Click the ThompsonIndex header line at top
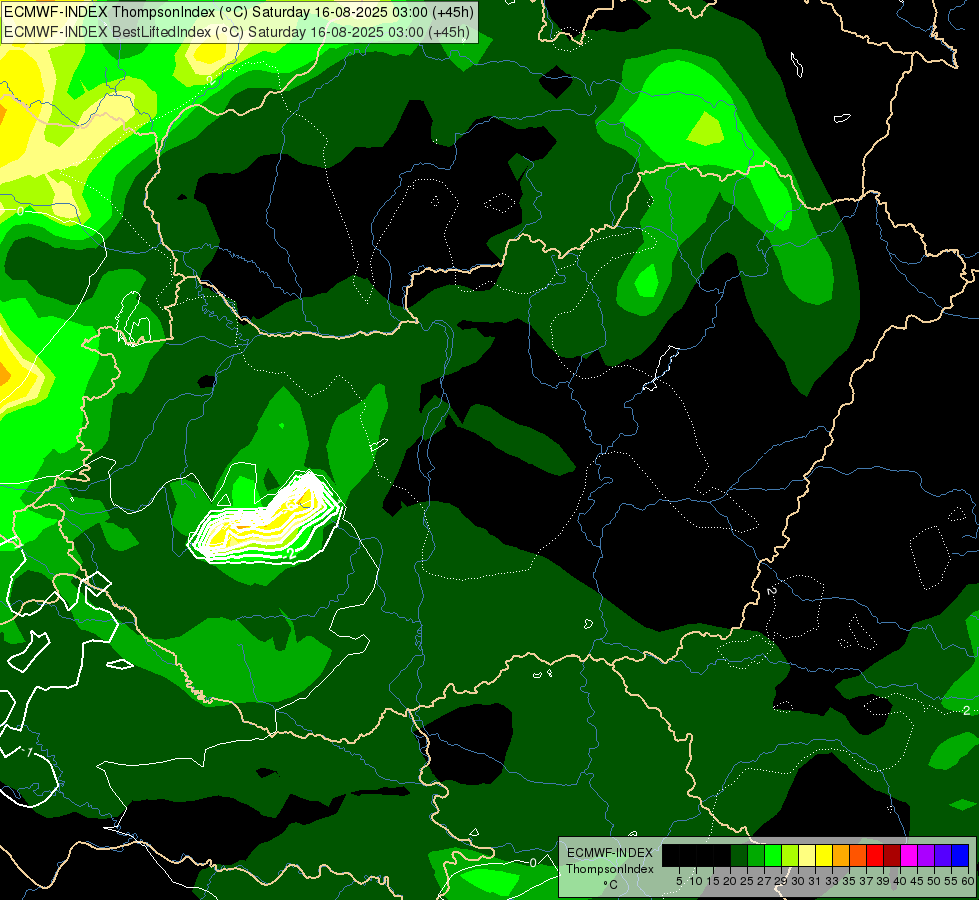 pos(239,12)
